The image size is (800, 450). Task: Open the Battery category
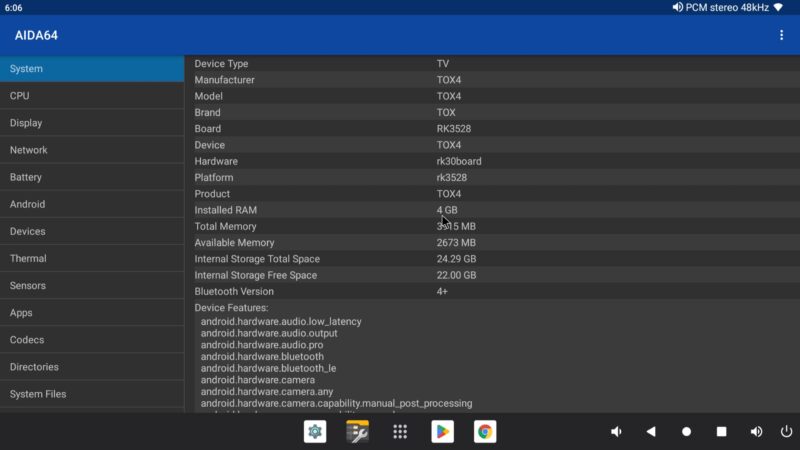92,177
